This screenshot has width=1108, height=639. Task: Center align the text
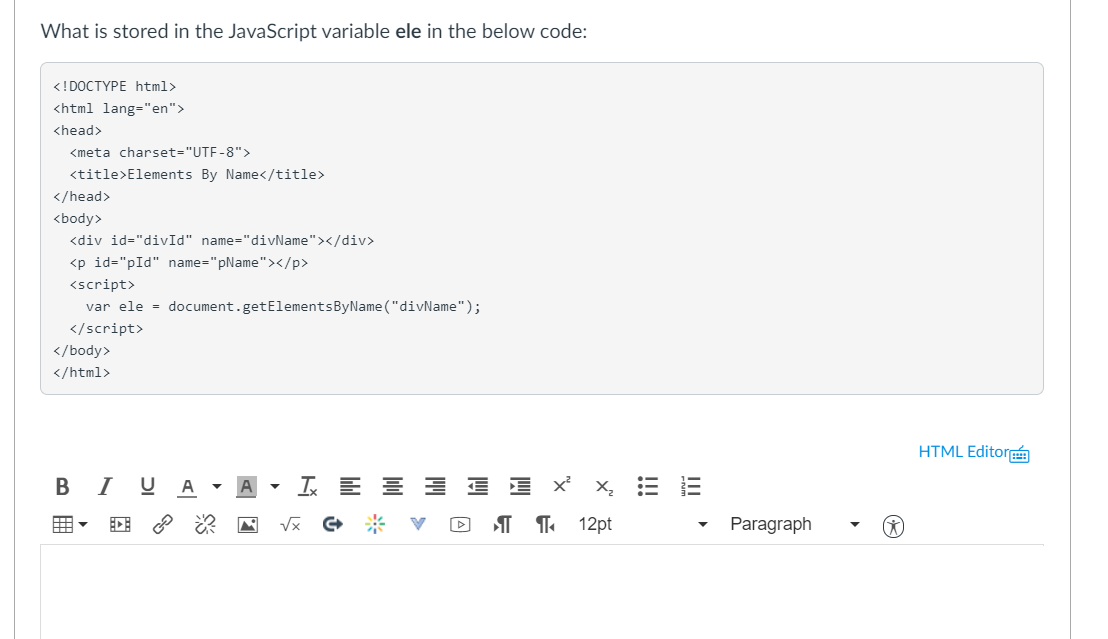point(392,486)
